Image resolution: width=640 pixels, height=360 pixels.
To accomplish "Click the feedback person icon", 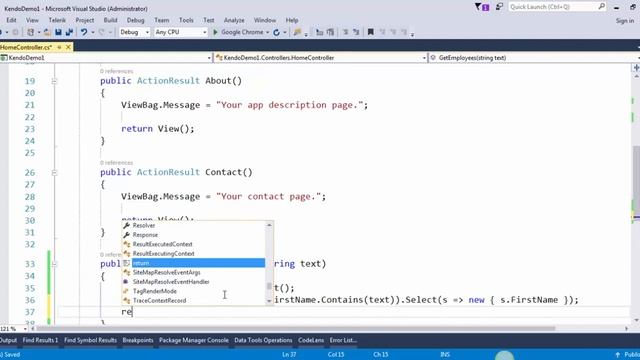I will pos(499,7).
